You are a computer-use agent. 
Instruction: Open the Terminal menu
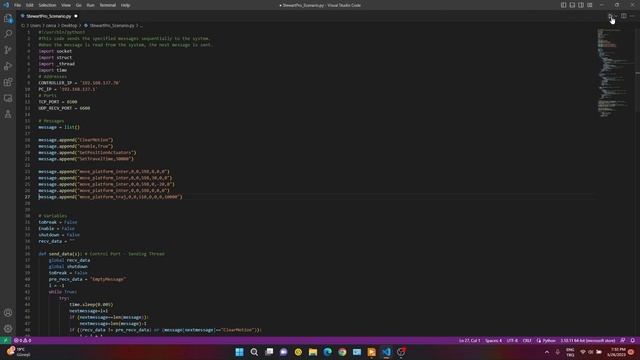point(108,5)
